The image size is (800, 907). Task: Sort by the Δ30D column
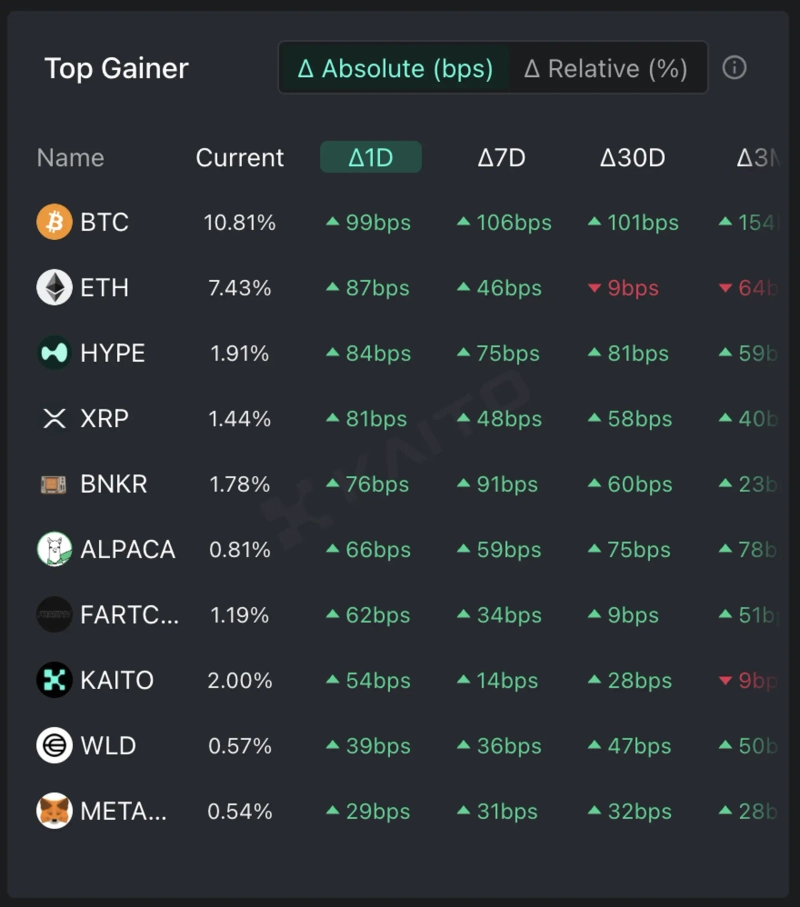(632, 158)
